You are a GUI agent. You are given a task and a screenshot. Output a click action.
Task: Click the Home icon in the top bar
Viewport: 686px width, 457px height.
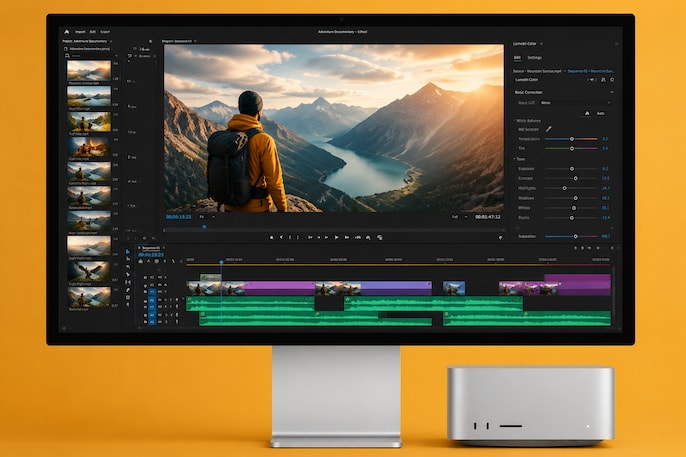(66, 31)
